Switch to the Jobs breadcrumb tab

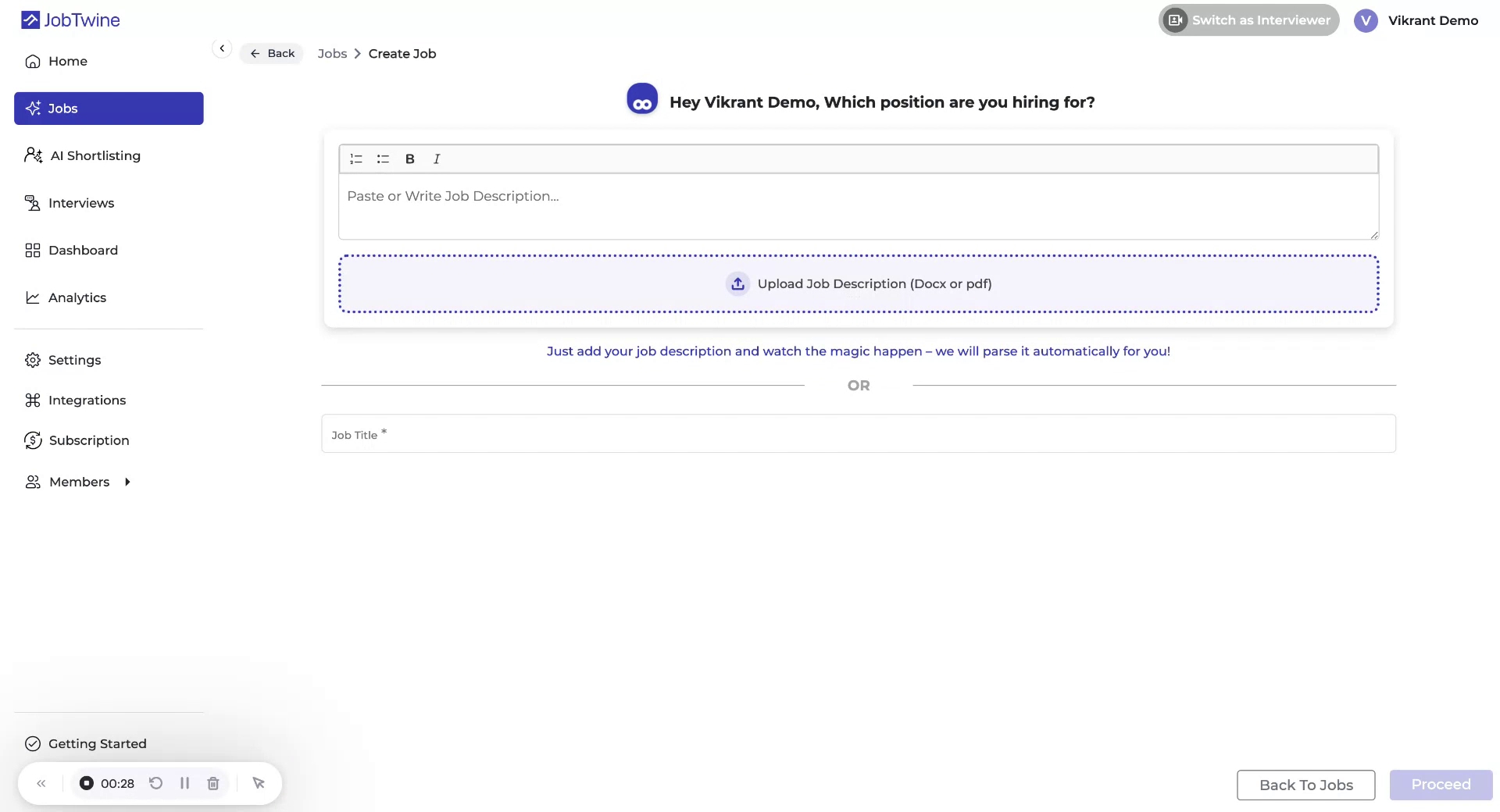click(x=332, y=53)
